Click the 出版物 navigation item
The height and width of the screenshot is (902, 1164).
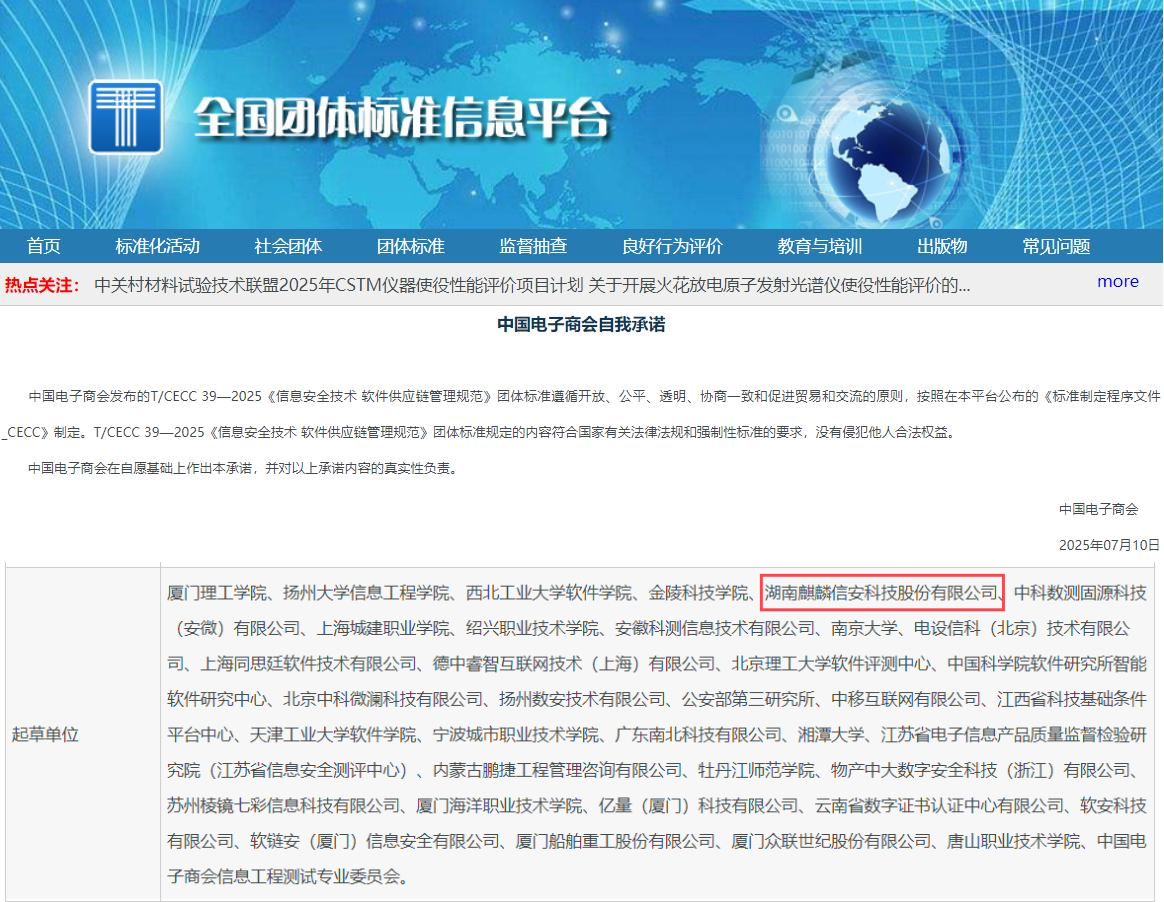(x=942, y=246)
